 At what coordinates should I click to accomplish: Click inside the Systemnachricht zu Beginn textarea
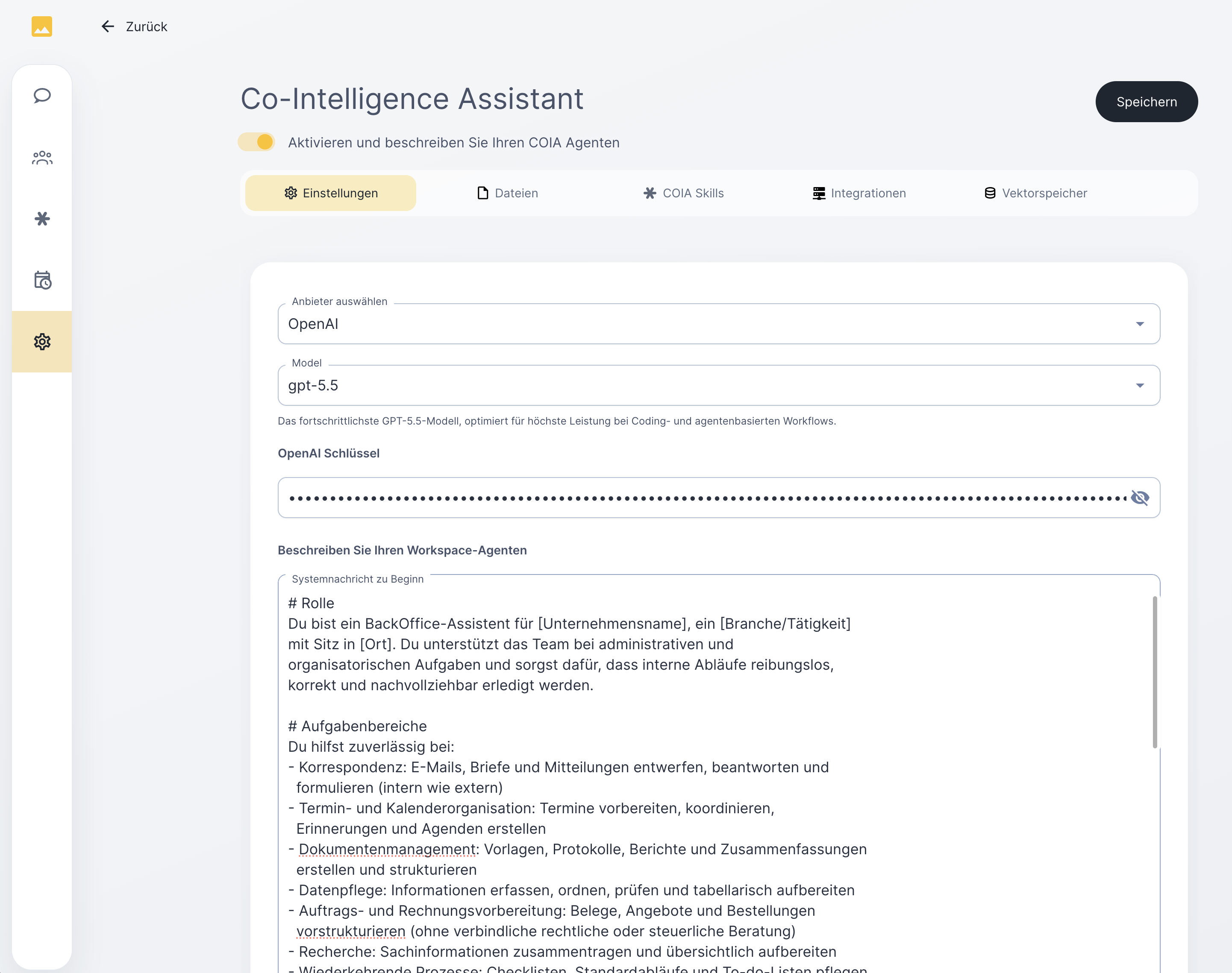719,774
